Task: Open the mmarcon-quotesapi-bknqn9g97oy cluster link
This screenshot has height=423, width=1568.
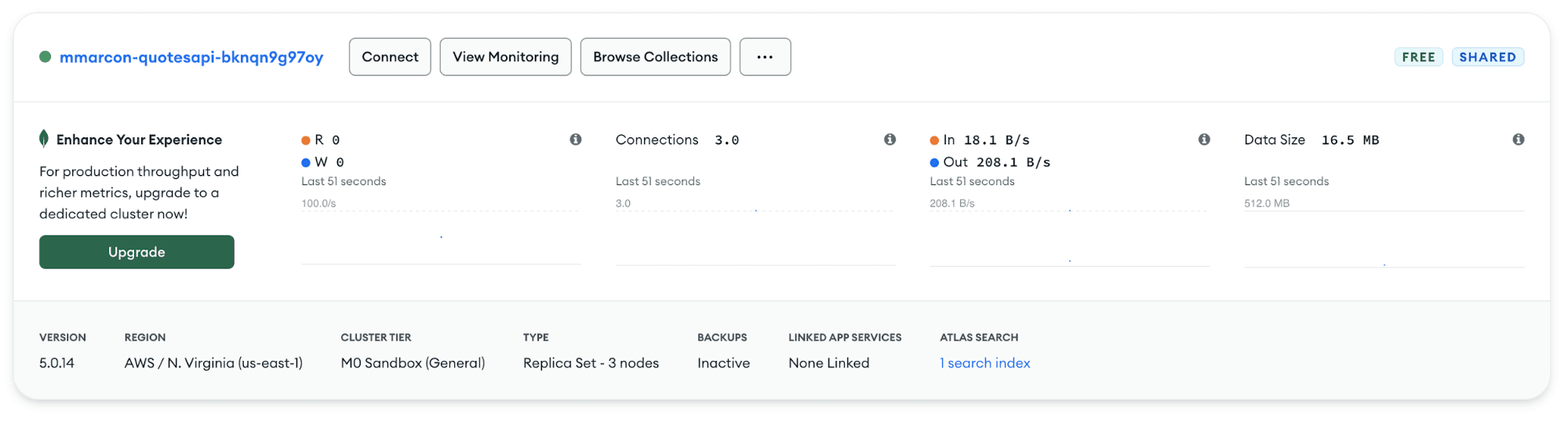Action: pyautogui.click(x=191, y=57)
